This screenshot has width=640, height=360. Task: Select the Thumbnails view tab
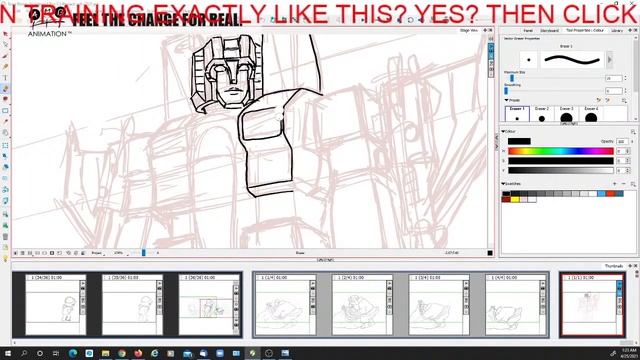tap(613, 266)
